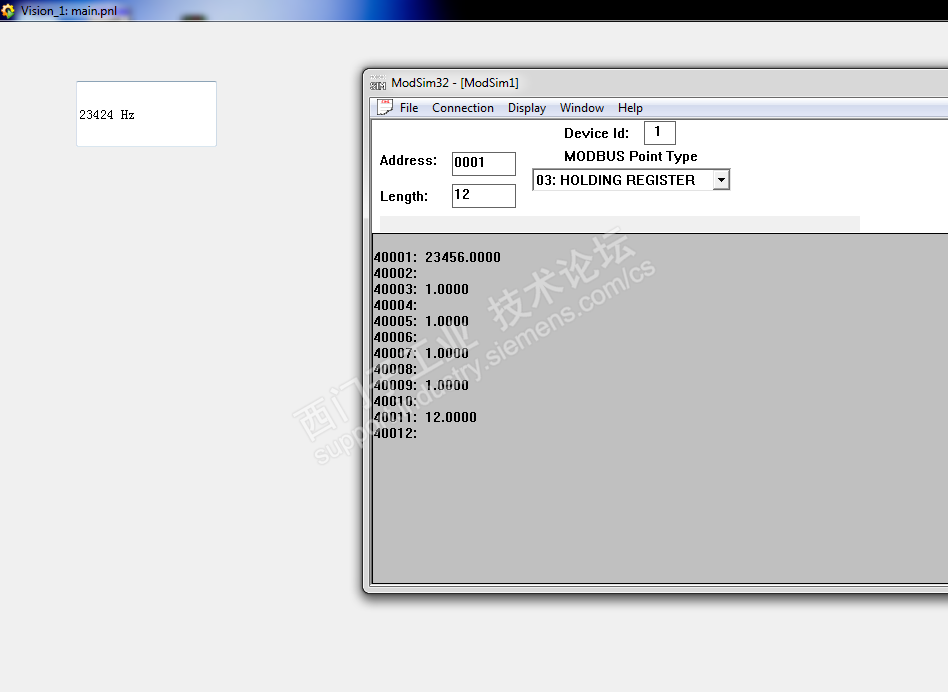Open the Display menu
The image size is (948, 692).
[527, 108]
